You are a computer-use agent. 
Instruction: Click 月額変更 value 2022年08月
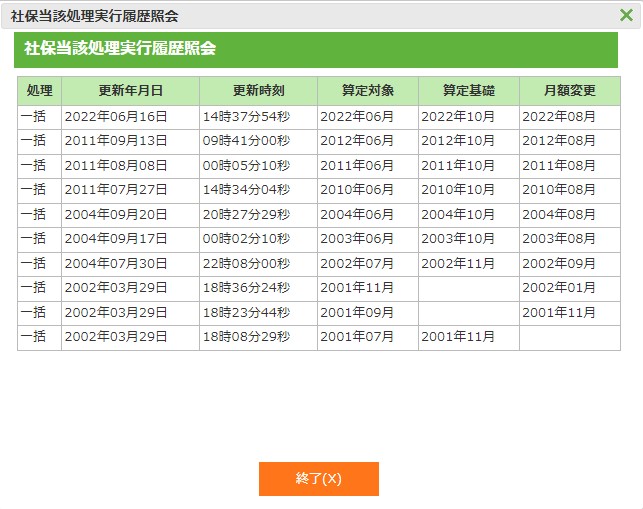[559, 117]
